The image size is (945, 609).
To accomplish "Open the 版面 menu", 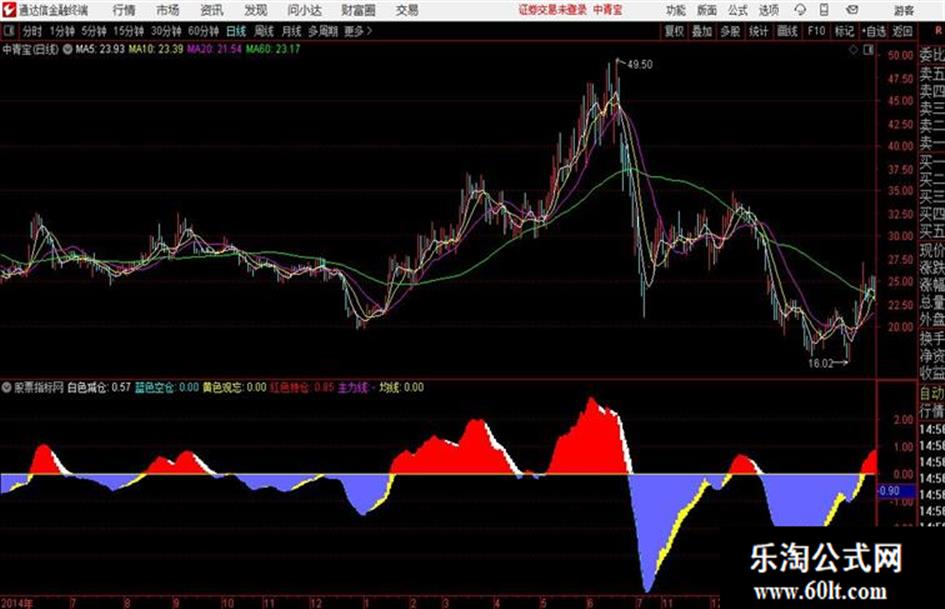I will (706, 10).
